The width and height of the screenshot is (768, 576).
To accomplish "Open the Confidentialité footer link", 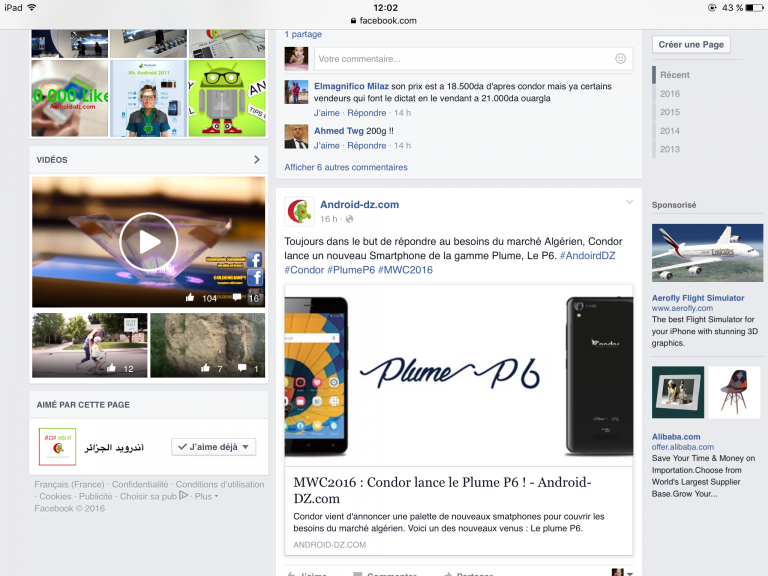I will (x=140, y=484).
